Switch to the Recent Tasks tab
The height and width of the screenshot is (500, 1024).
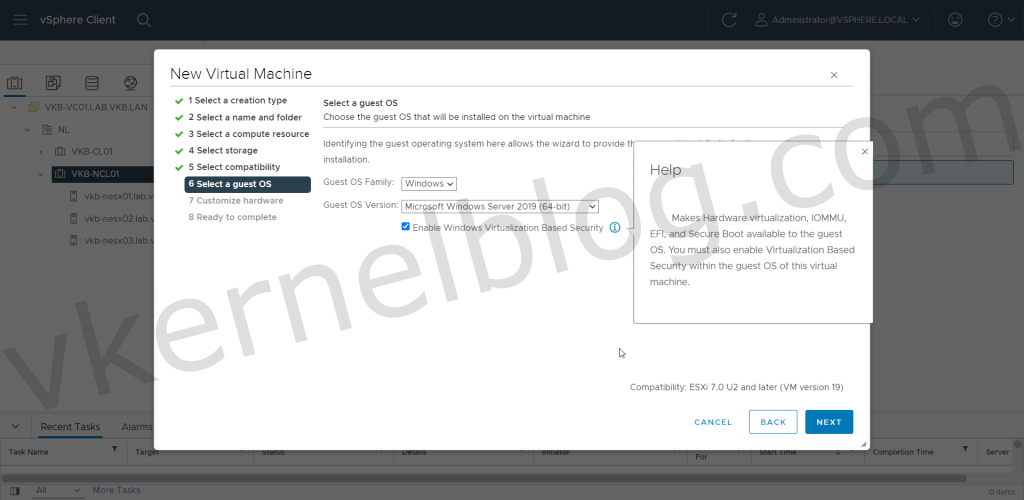[70, 427]
